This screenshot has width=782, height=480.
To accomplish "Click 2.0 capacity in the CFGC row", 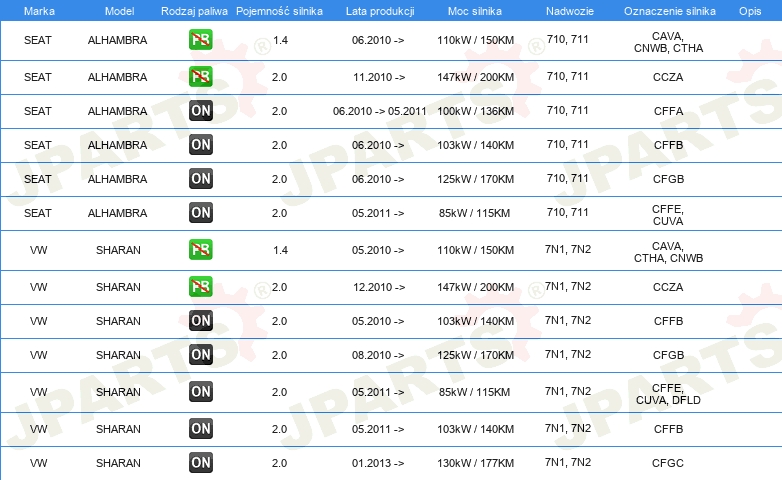I will tap(279, 463).
